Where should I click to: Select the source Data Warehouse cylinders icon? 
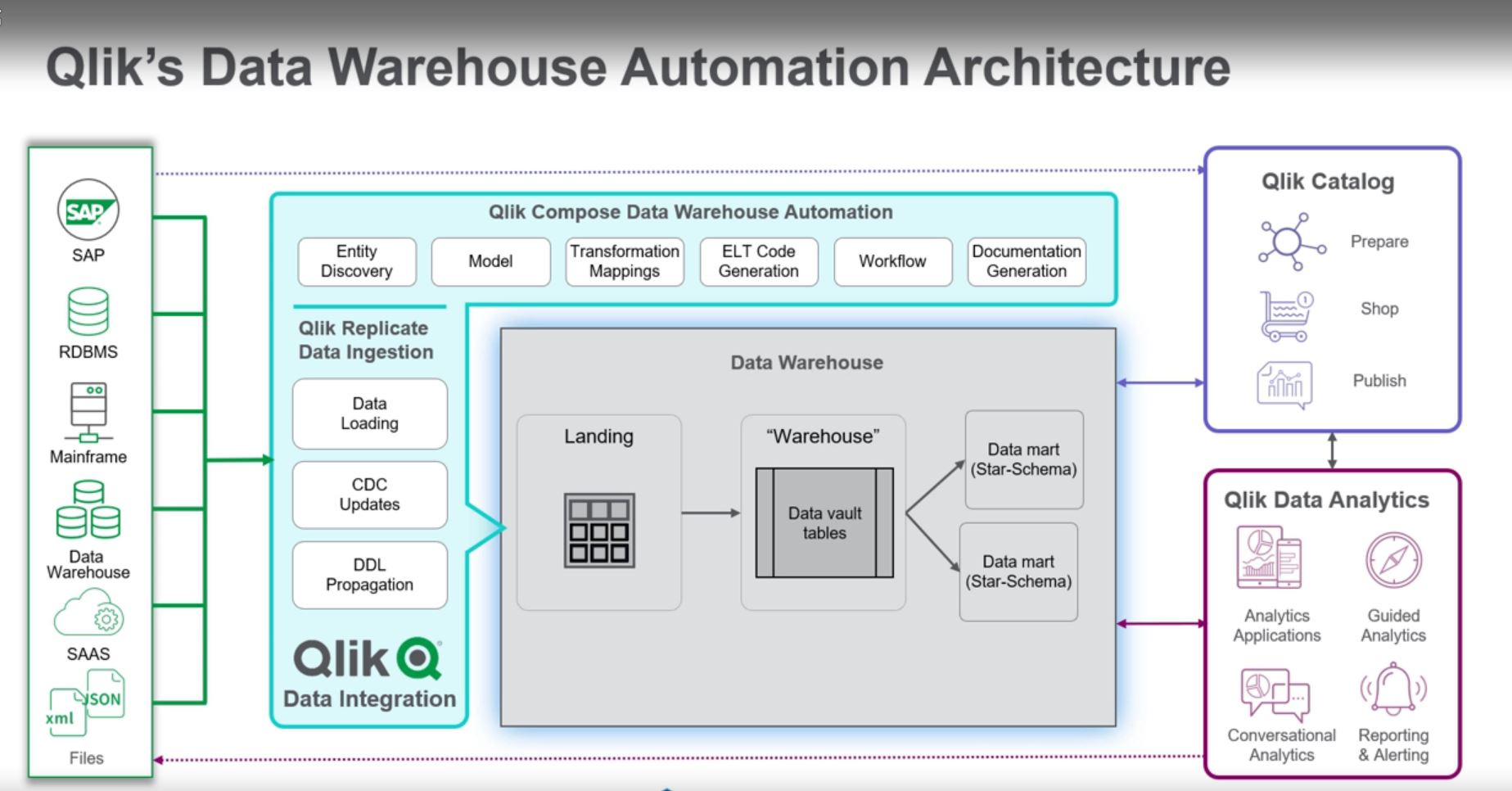point(88,509)
